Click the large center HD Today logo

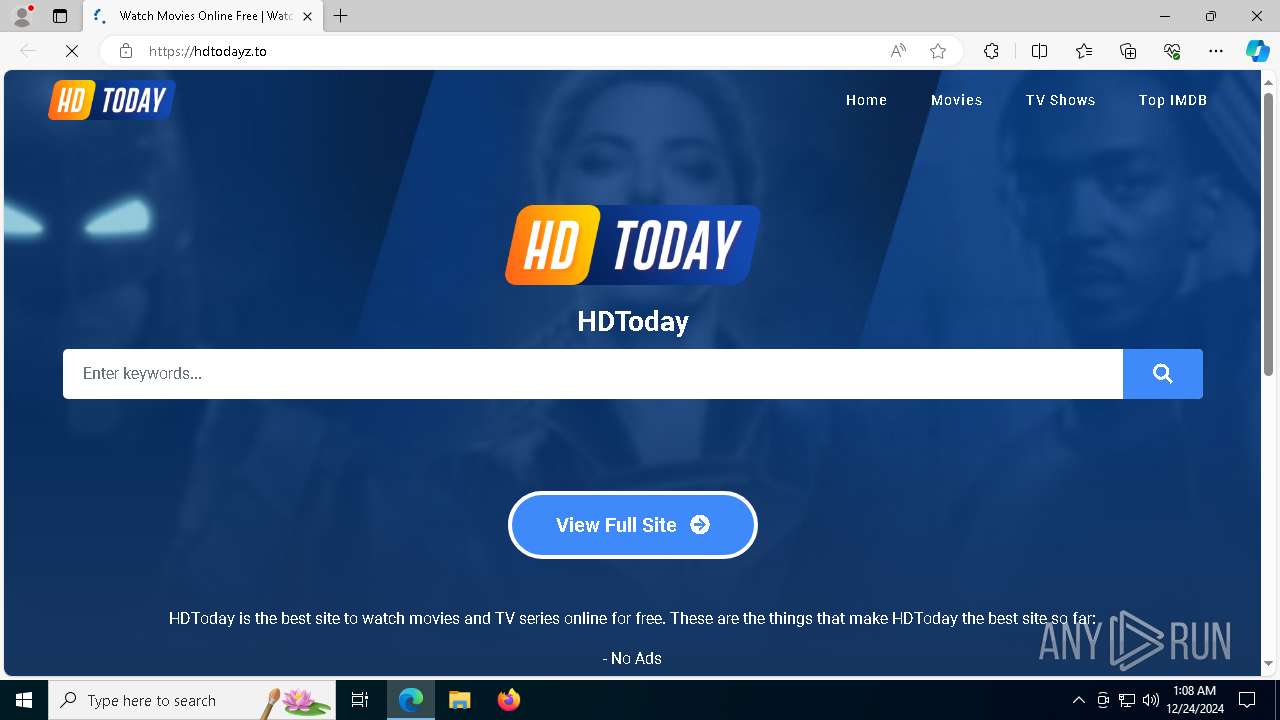point(632,245)
